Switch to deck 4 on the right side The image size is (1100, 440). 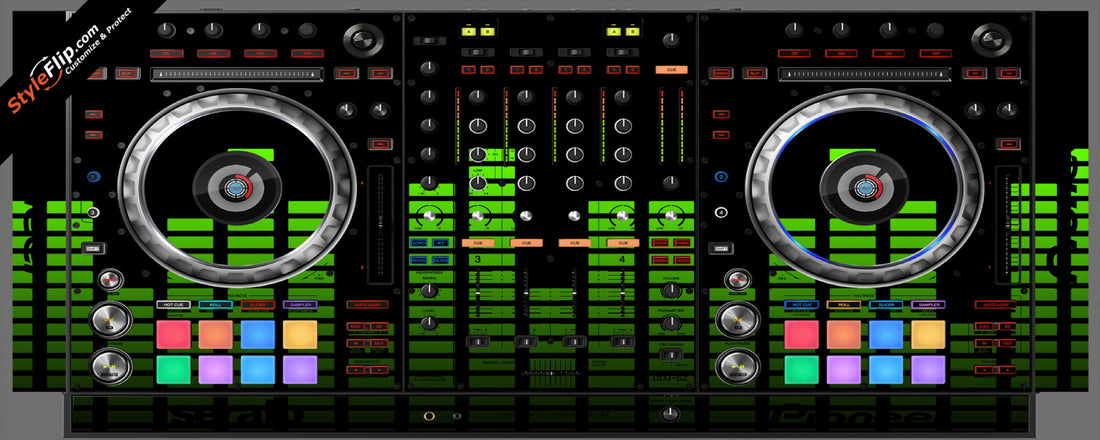(720, 212)
